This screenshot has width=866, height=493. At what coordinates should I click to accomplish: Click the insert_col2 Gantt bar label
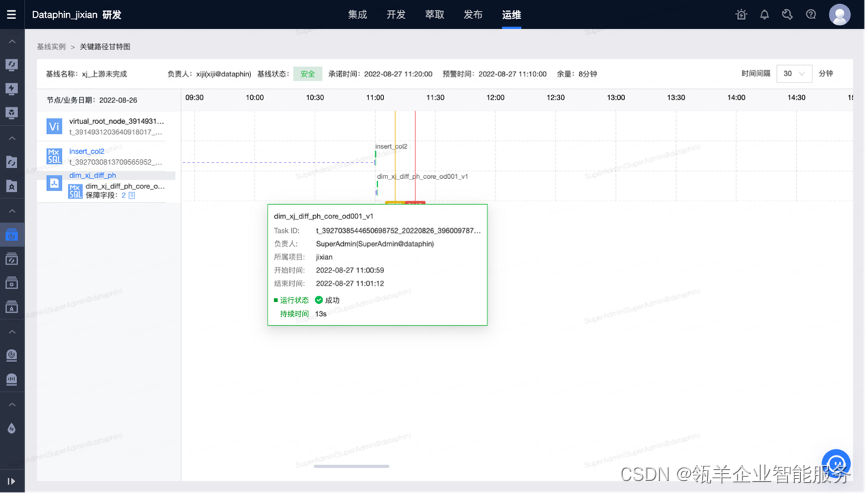coord(391,146)
